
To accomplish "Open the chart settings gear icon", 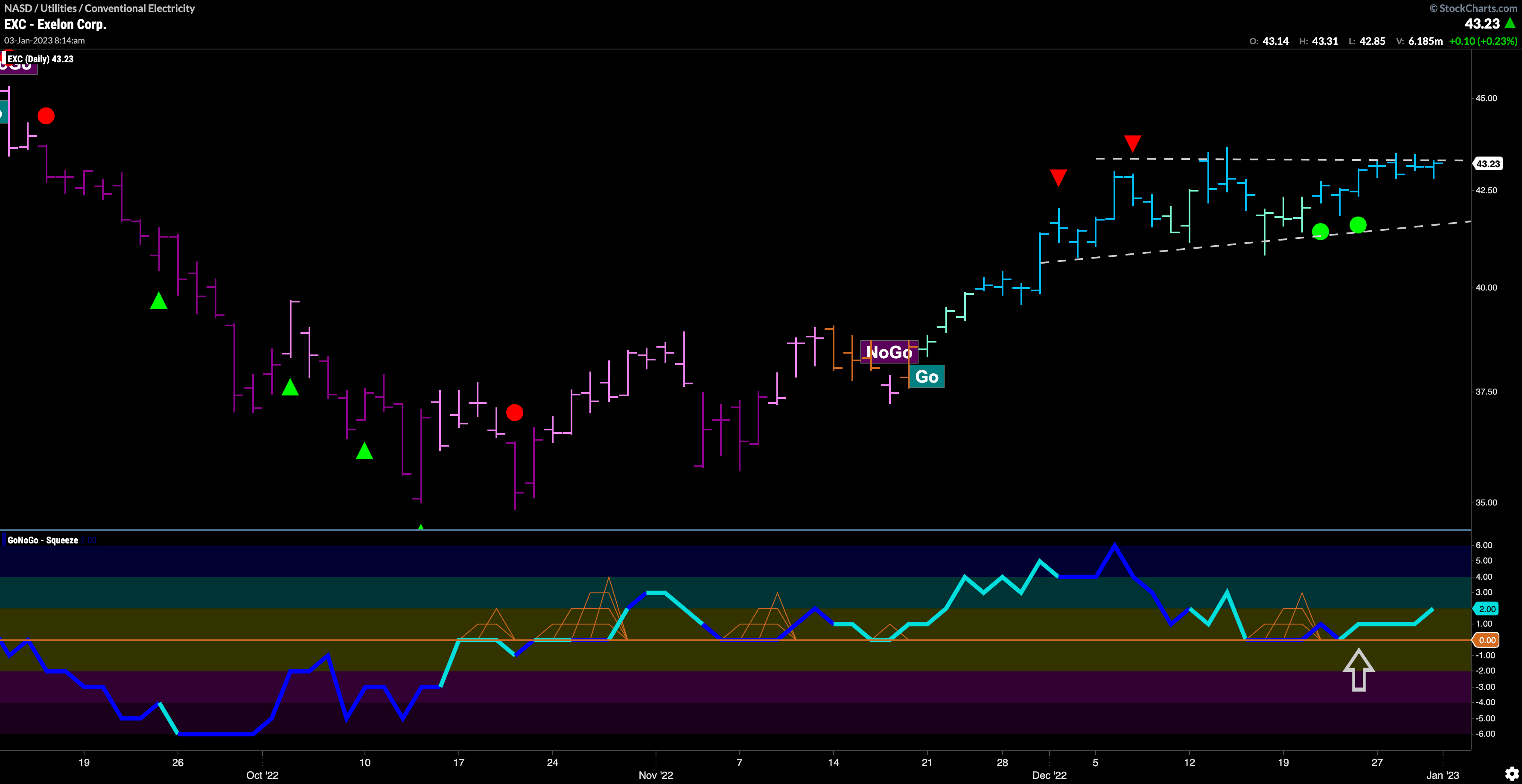I will (x=1511, y=773).
